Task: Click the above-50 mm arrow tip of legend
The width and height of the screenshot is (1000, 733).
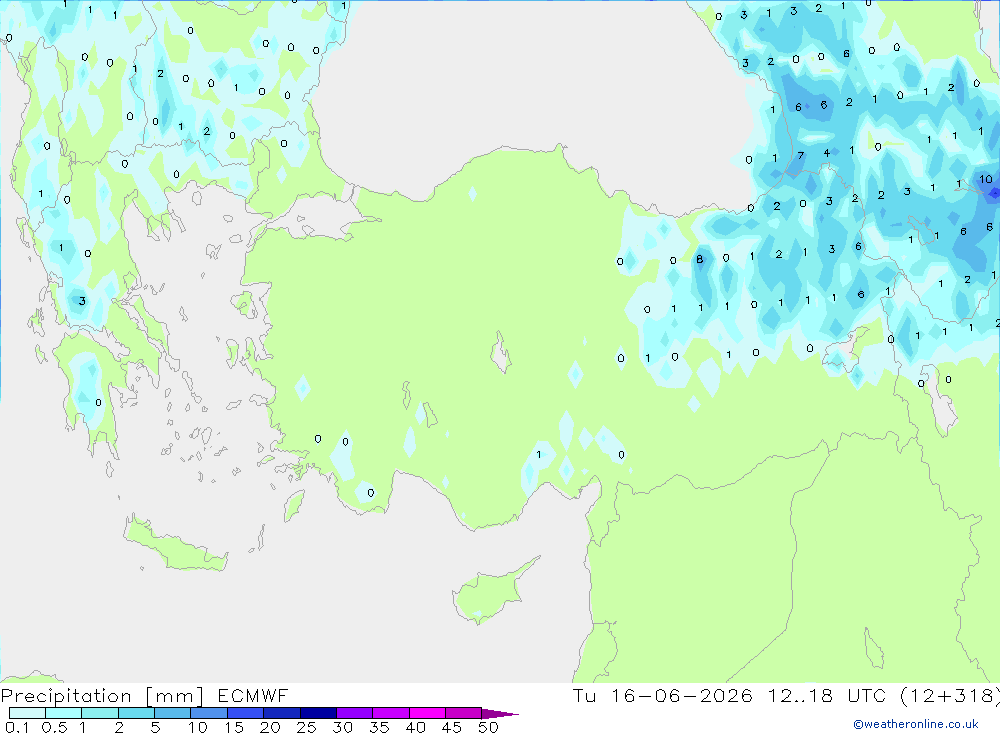Action: 500,714
